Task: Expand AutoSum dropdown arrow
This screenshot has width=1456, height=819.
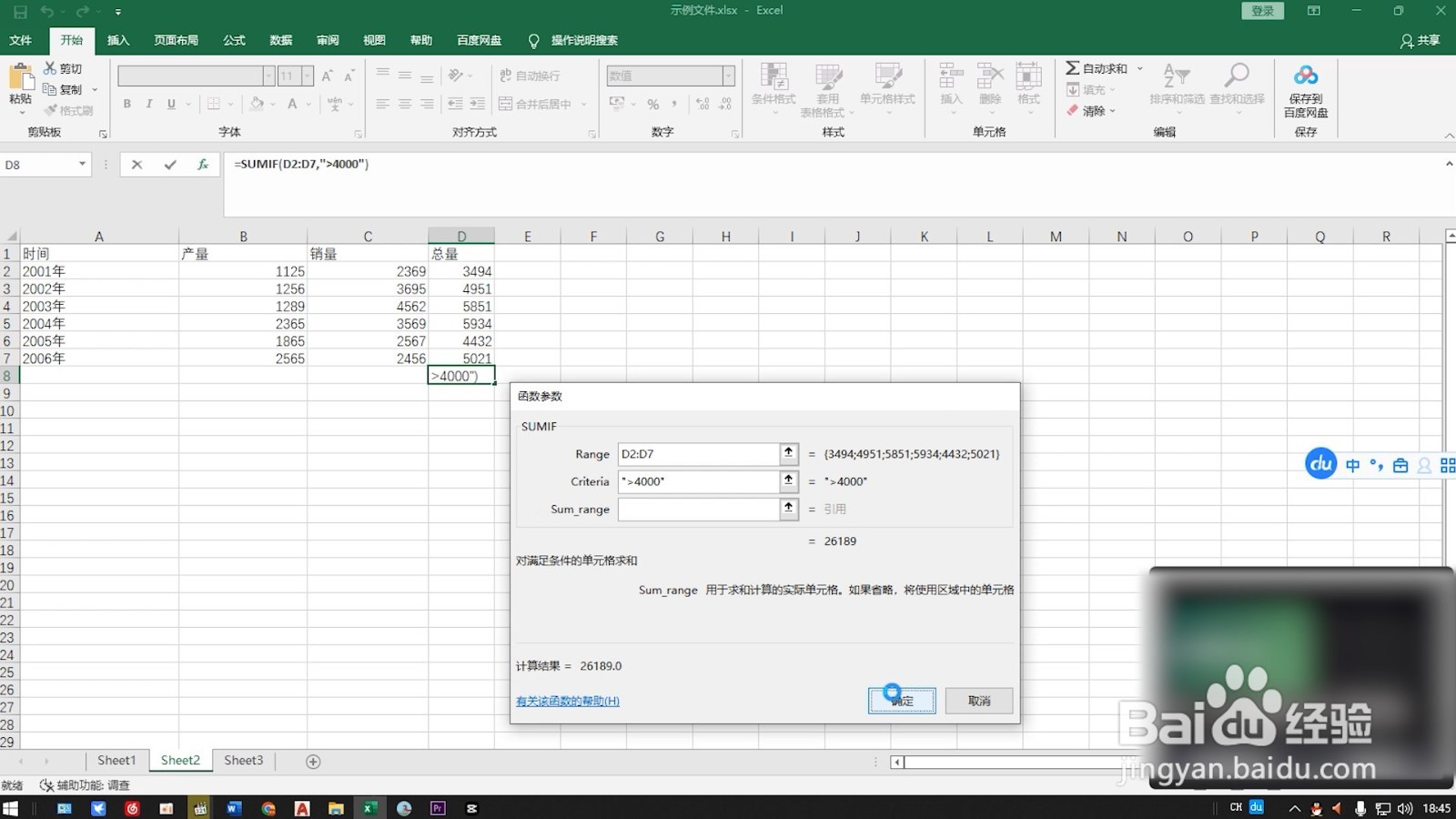Action: coord(1139,68)
